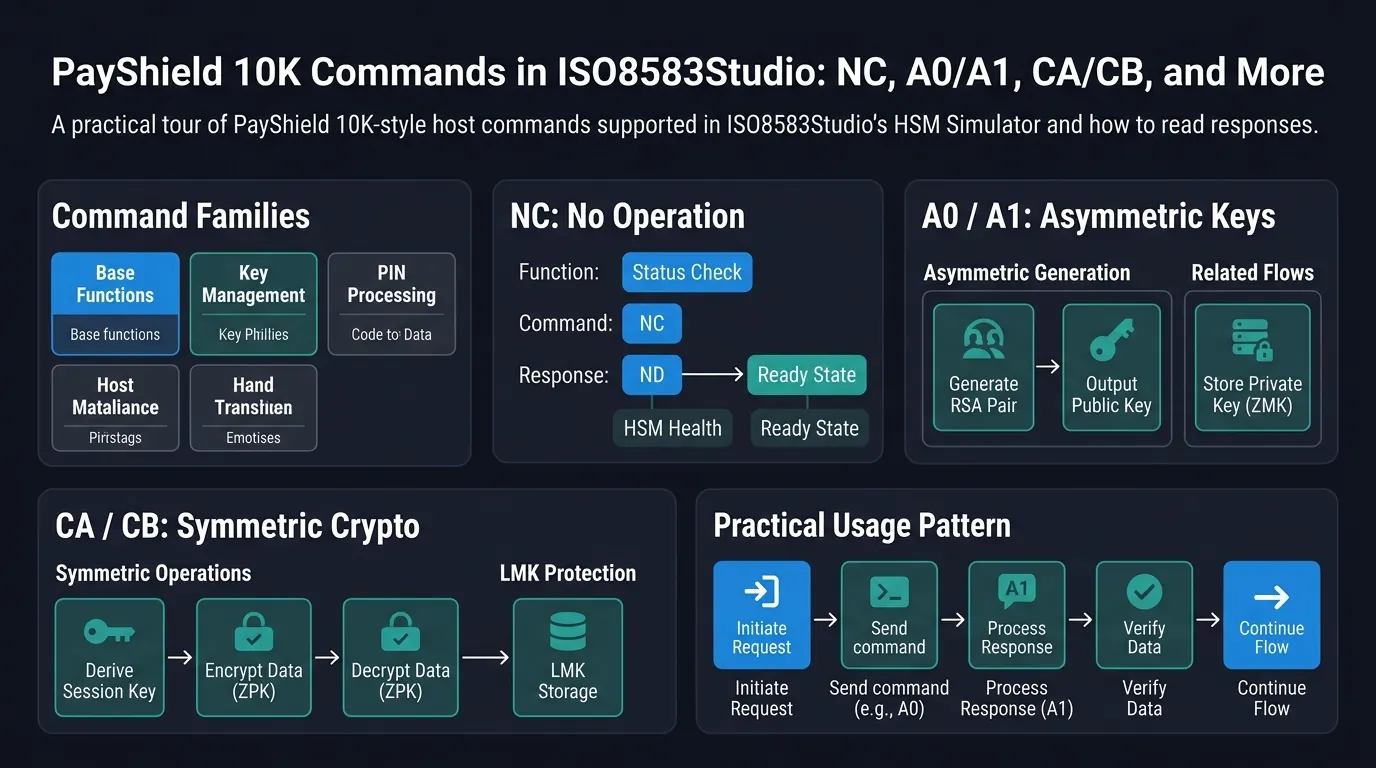Viewport: 1376px width, 768px height.
Task: Click the Practical Usage Pattern heading
Action: 862,525
